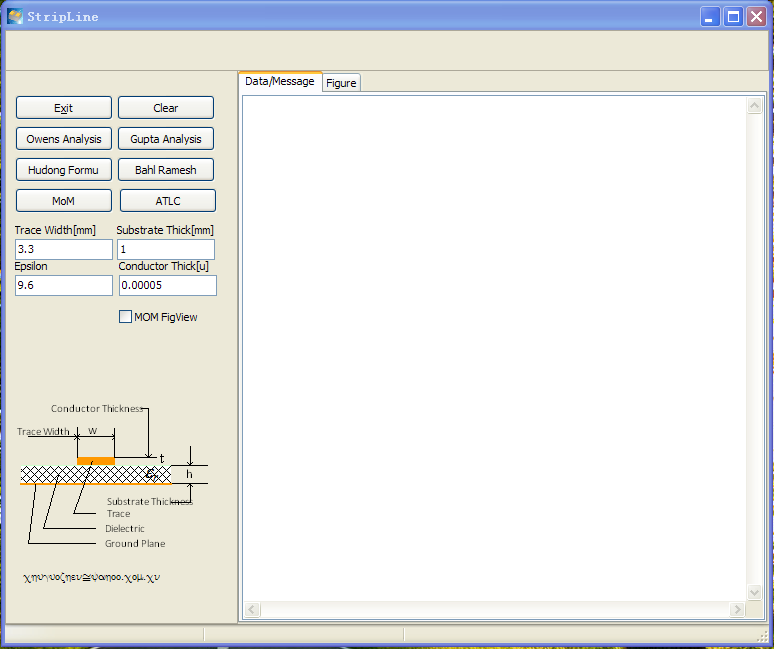Switch to the Data/Message tab
Image resolution: width=774 pixels, height=649 pixels.
(280, 81)
